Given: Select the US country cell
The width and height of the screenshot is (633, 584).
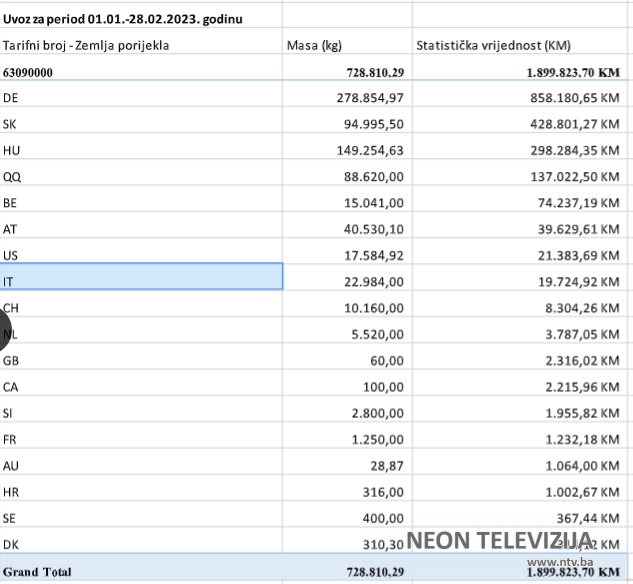Looking at the screenshot, I should pos(11,255).
